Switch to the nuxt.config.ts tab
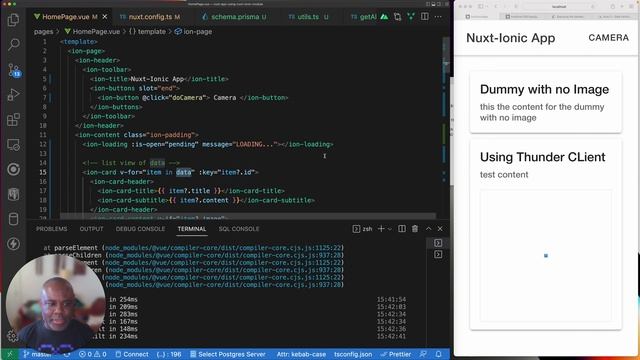This screenshot has width=640, height=360. coord(150,17)
